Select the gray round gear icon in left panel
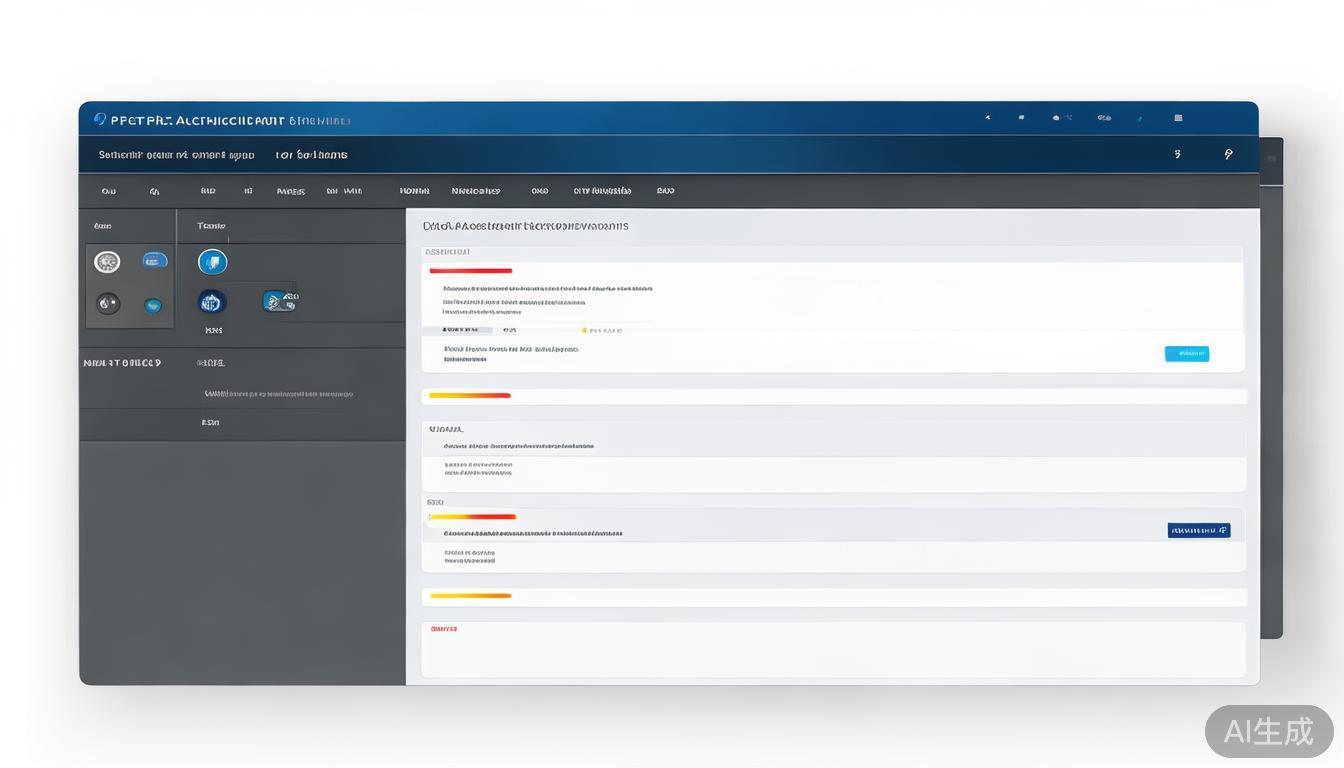1344x768 pixels. [x=107, y=262]
